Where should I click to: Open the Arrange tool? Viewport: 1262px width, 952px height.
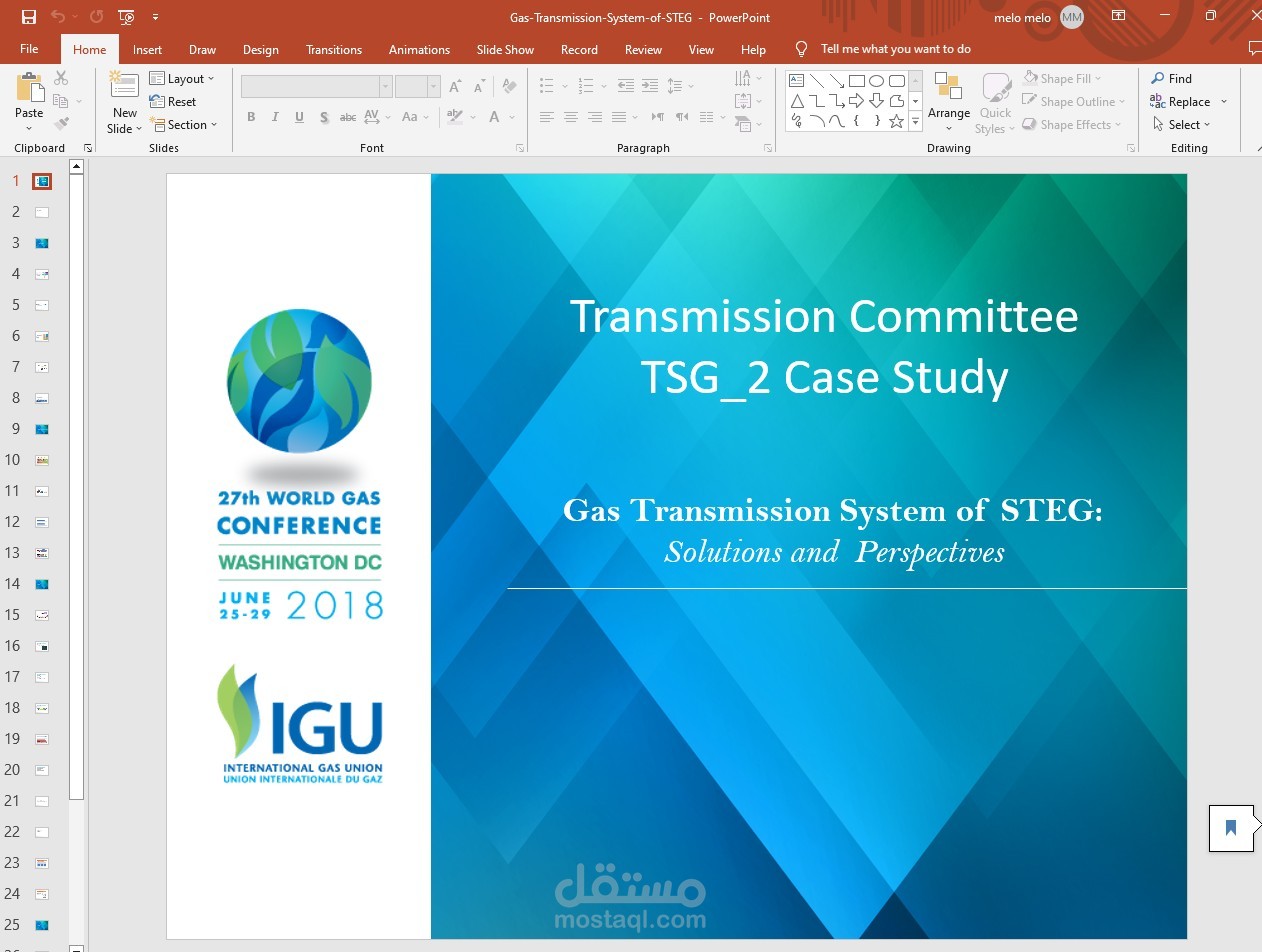tap(948, 100)
